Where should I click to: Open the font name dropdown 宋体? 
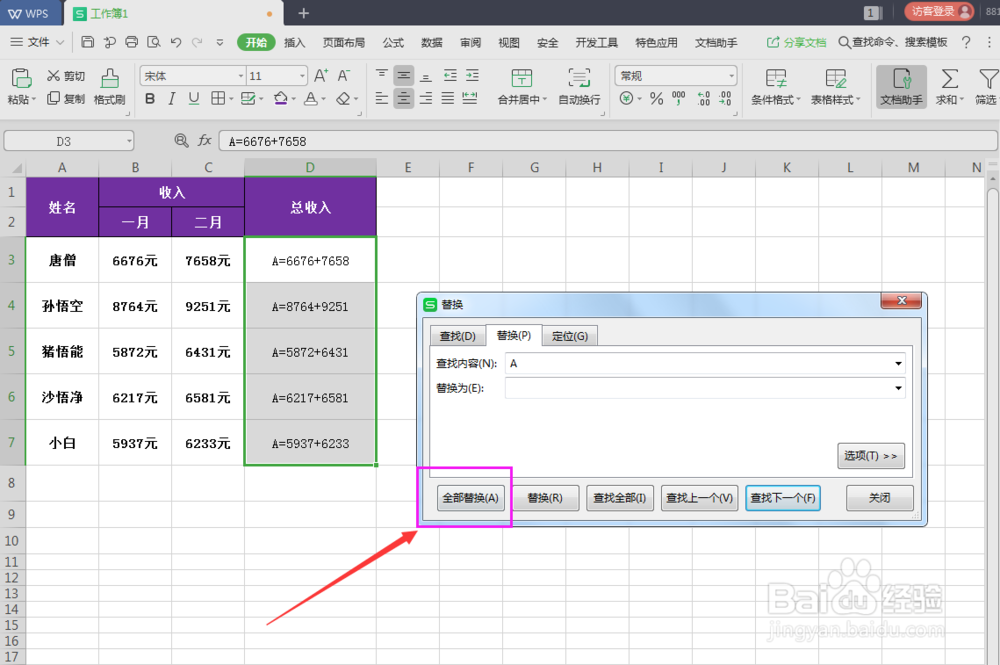pyautogui.click(x=241, y=76)
